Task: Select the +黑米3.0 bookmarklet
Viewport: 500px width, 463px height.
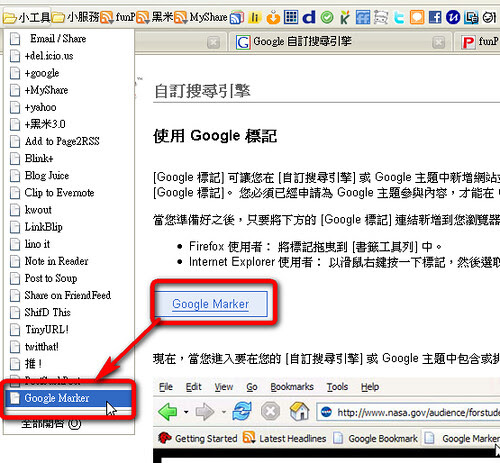Action: 69,124
